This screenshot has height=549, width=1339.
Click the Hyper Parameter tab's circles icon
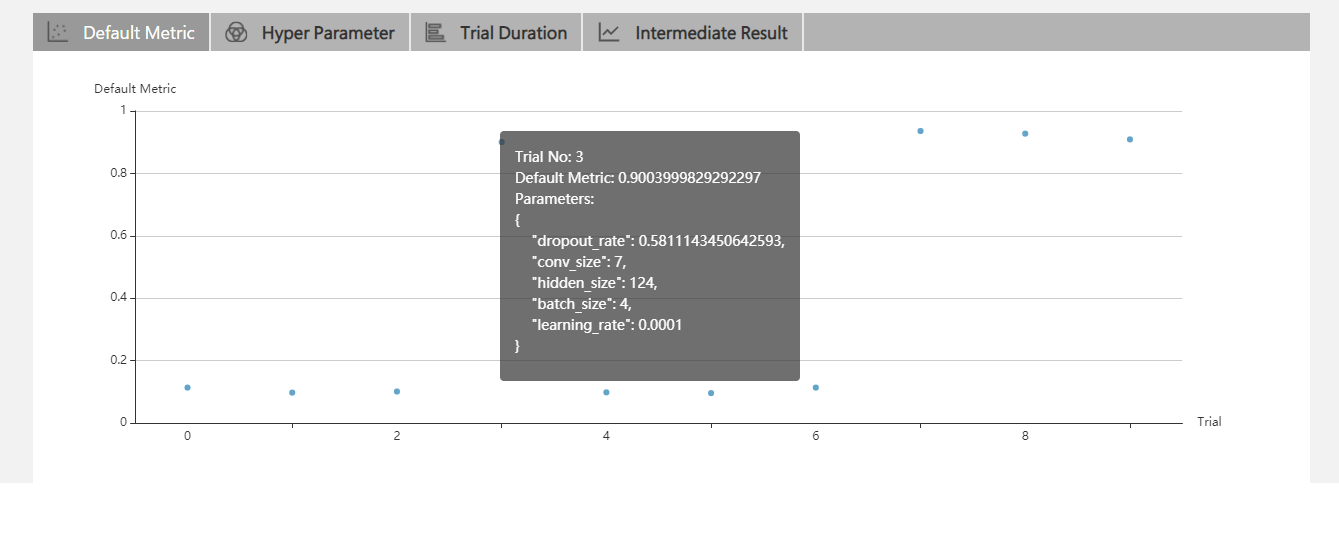[236, 33]
